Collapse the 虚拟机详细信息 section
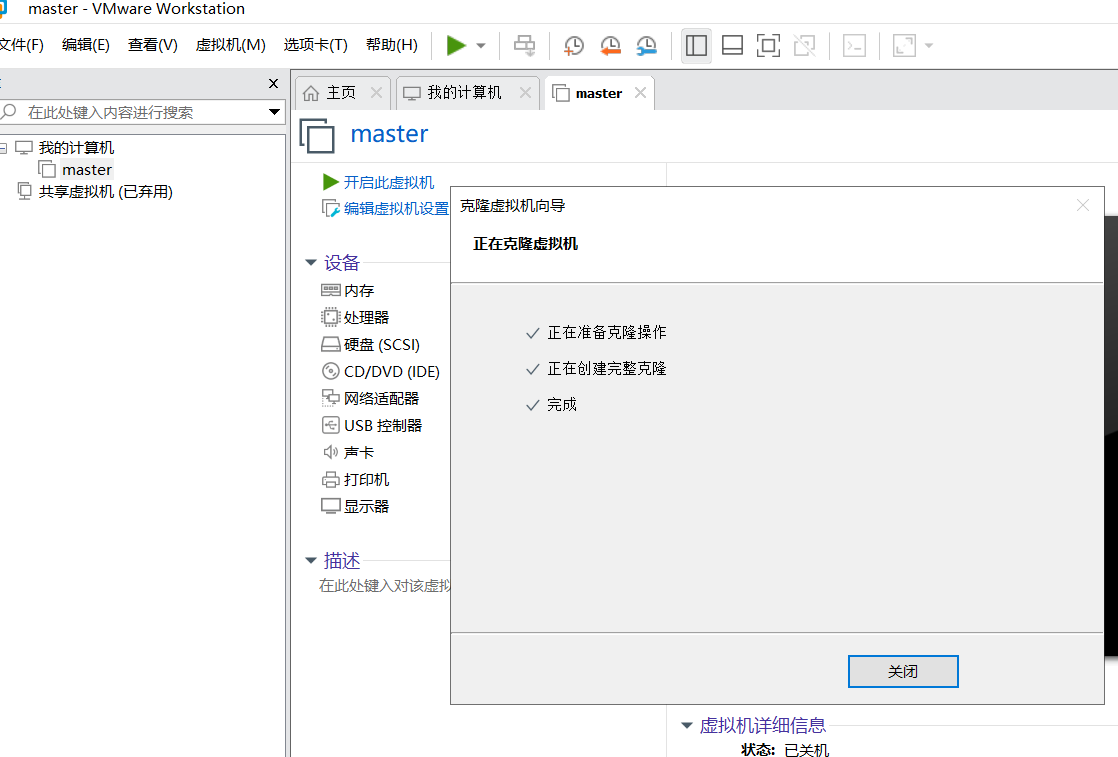Screen dimensions: 1118x757 tap(687, 726)
